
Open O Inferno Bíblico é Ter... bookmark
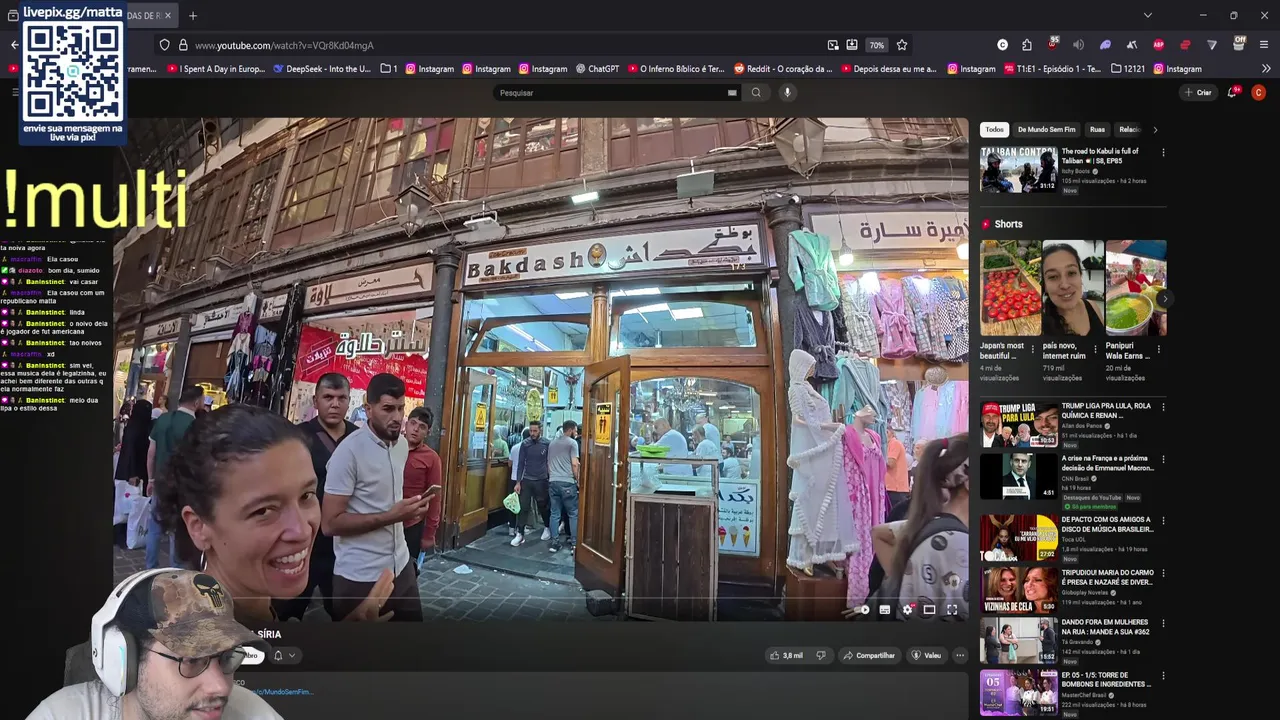pyautogui.click(x=675, y=69)
